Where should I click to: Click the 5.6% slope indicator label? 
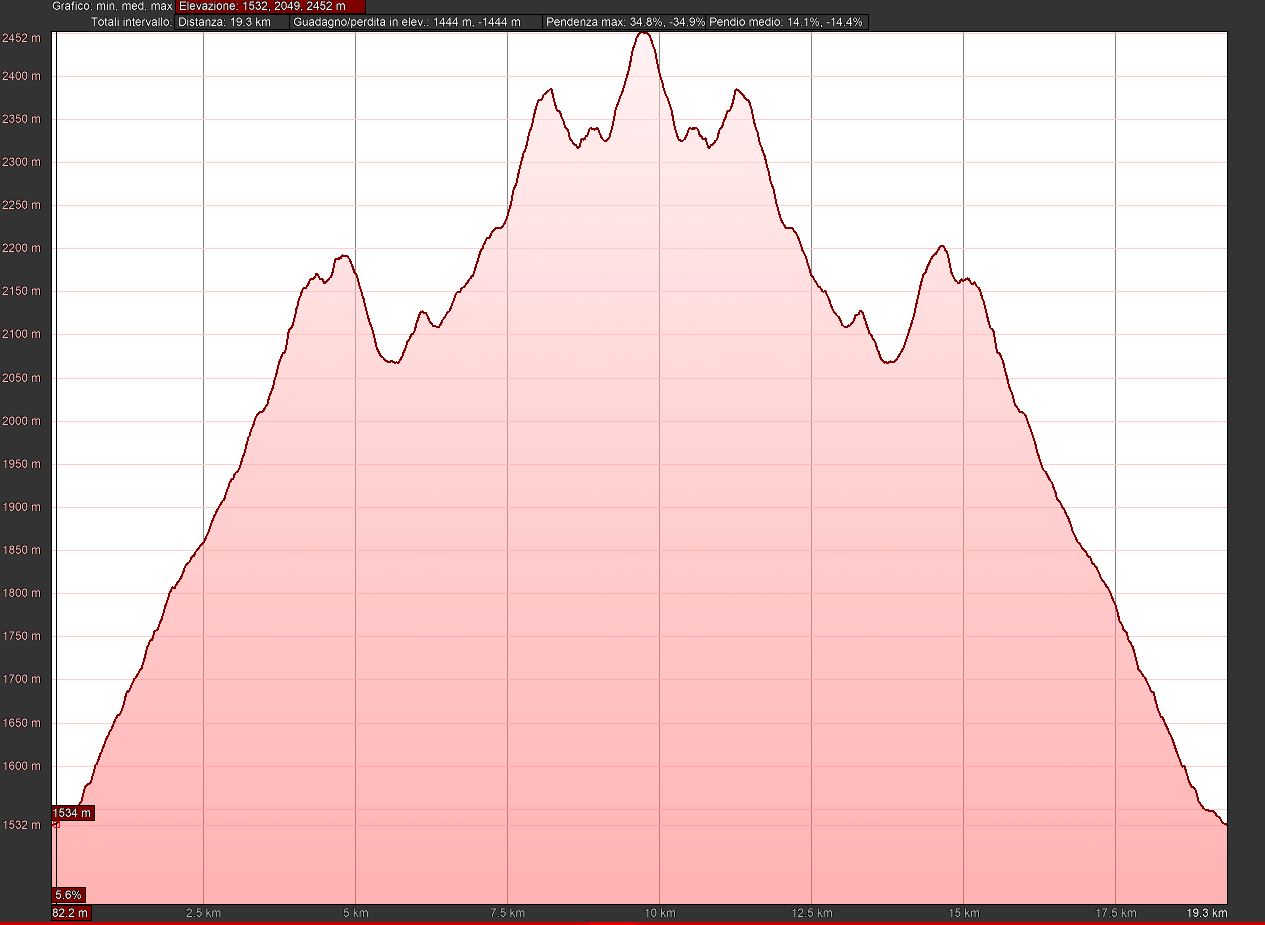click(68, 895)
